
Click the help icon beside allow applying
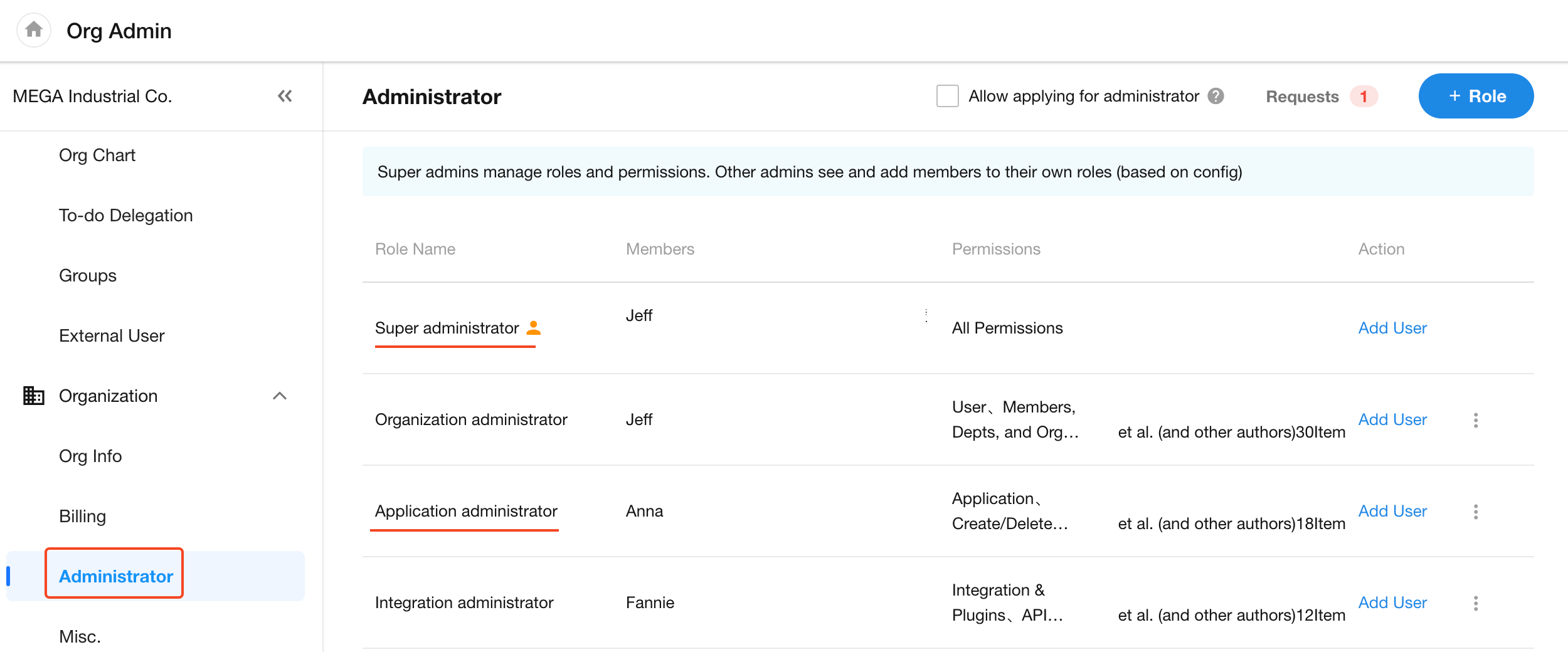1216,96
